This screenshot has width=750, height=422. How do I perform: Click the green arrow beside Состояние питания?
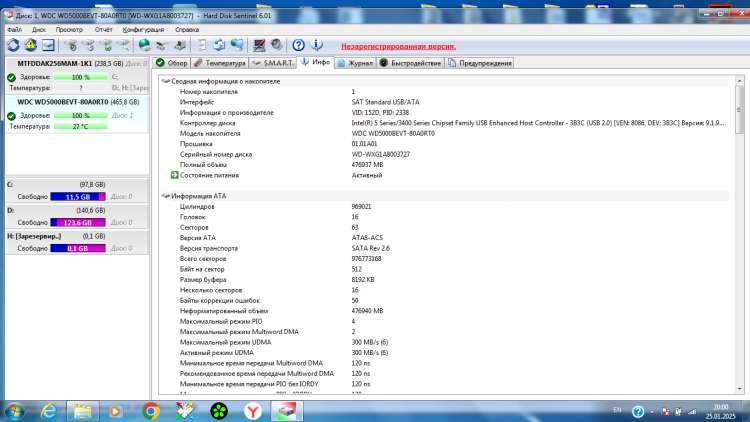[x=175, y=175]
